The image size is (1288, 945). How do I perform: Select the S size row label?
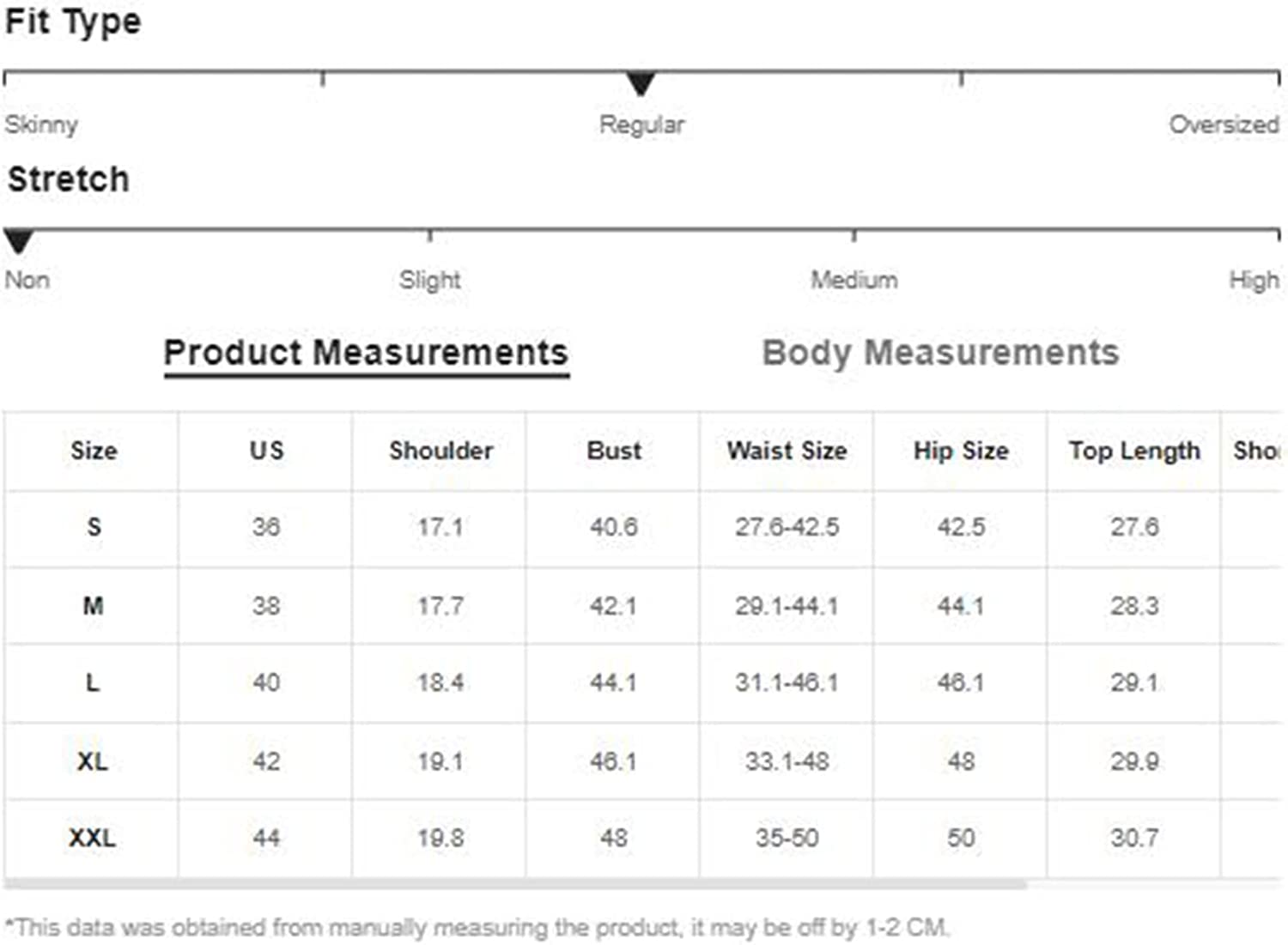pyautogui.click(x=94, y=526)
